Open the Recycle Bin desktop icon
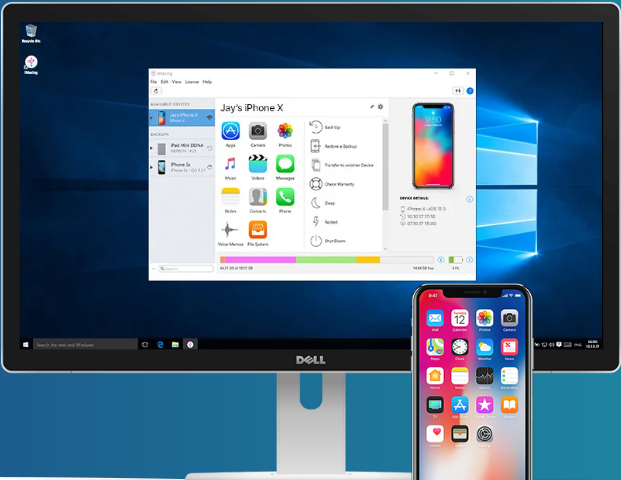 (x=31, y=33)
